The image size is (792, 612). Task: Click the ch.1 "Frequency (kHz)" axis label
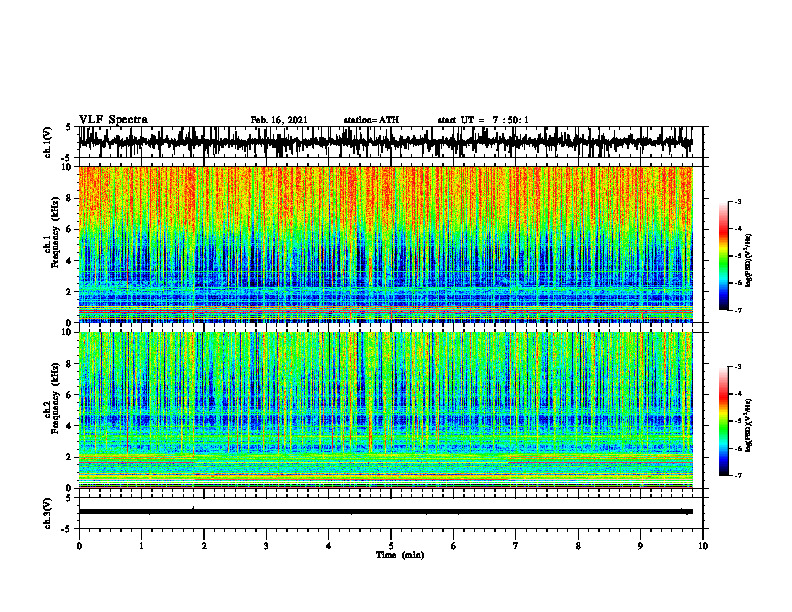point(55,233)
